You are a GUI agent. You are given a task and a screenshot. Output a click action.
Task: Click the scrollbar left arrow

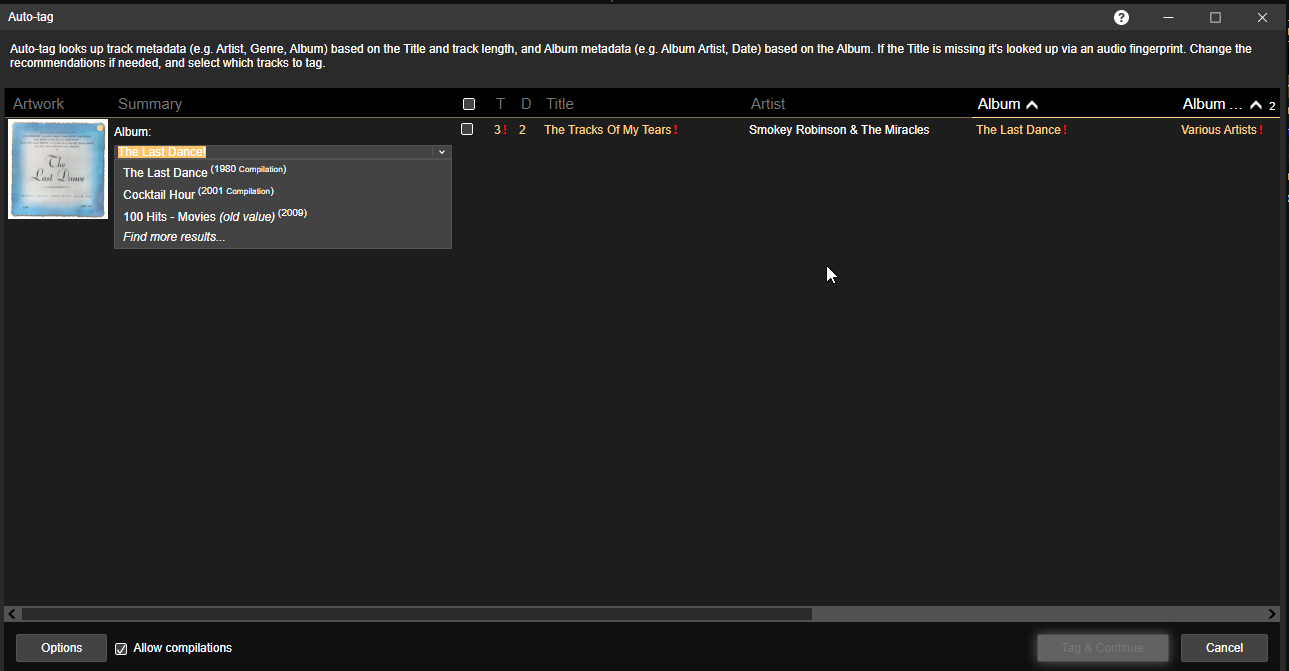(11, 614)
